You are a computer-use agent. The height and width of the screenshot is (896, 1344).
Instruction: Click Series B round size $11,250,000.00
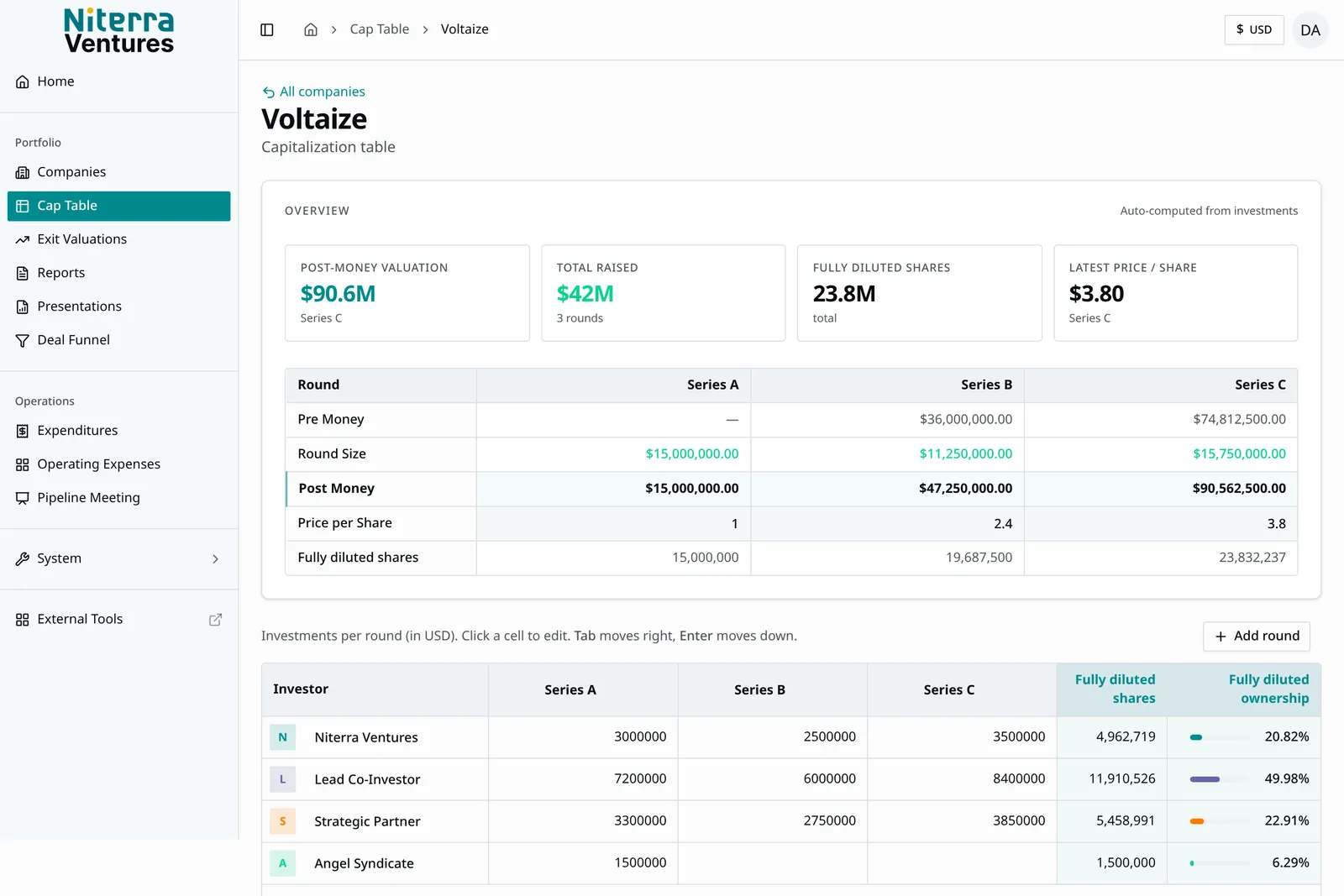(x=966, y=454)
